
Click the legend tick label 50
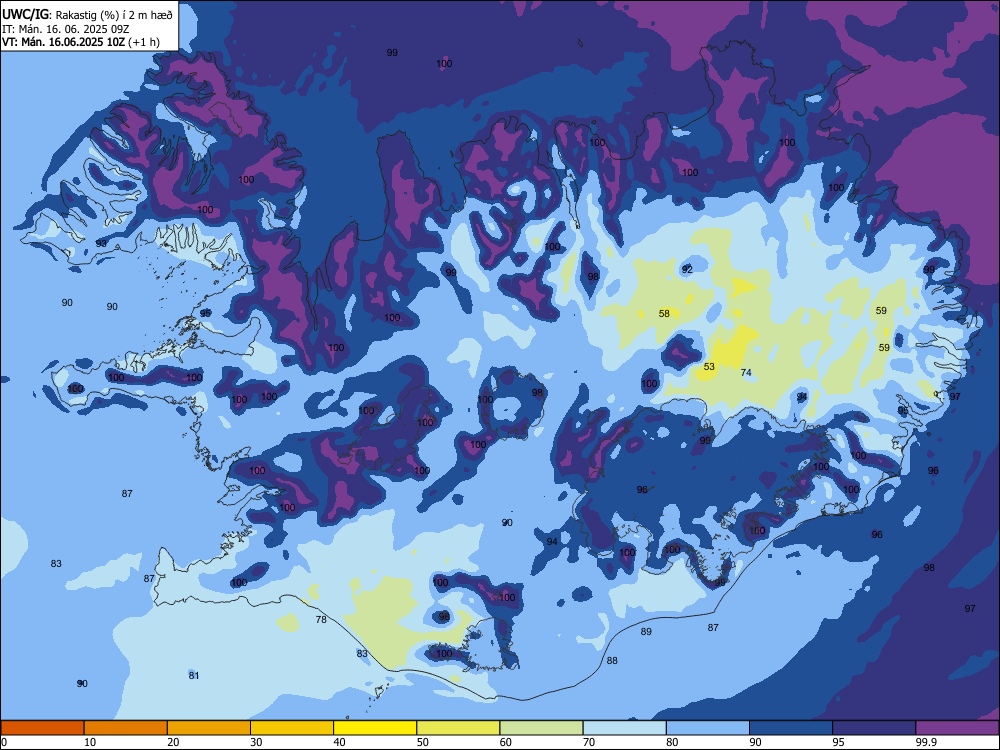tap(422, 742)
